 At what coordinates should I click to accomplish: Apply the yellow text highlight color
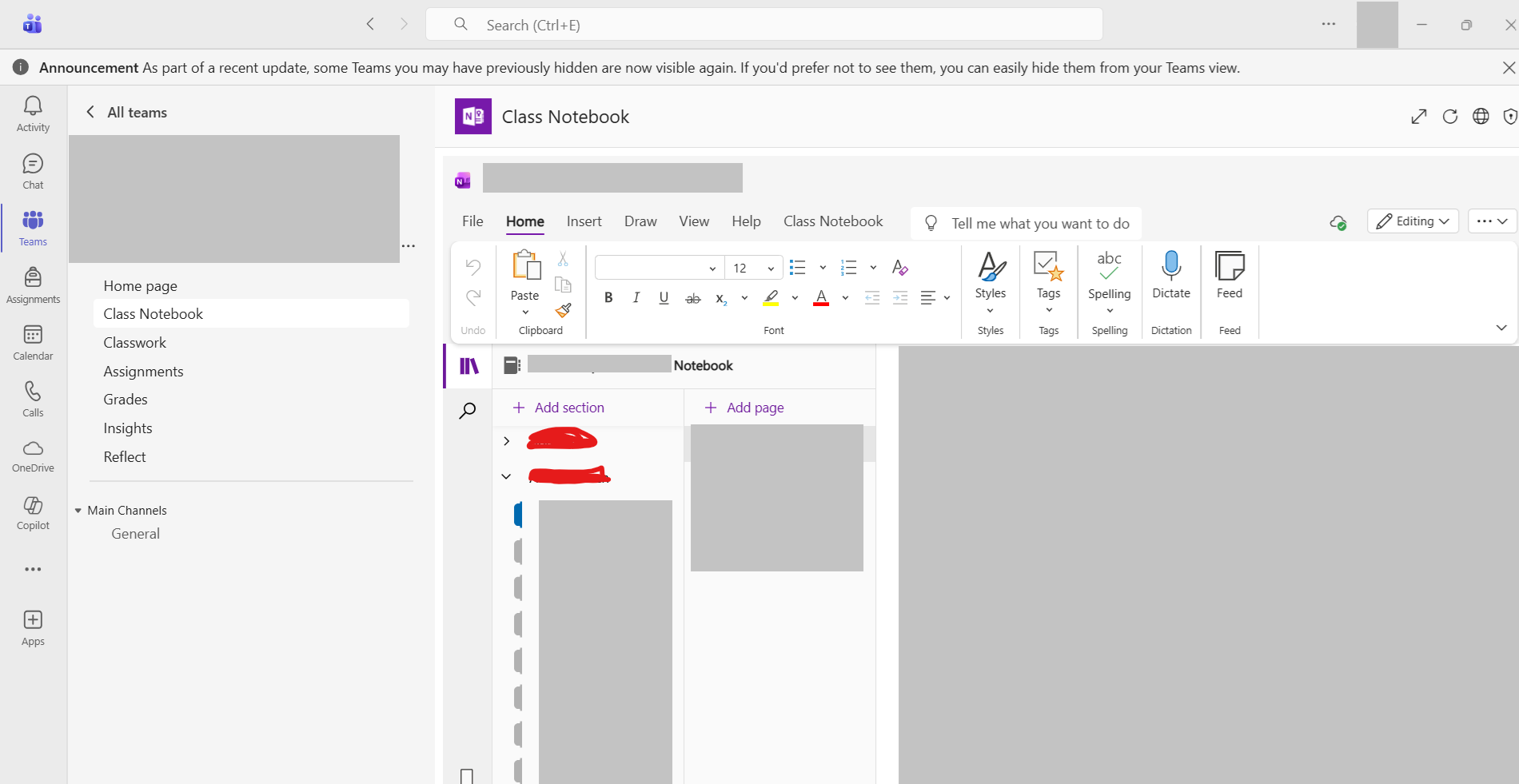coord(771,298)
